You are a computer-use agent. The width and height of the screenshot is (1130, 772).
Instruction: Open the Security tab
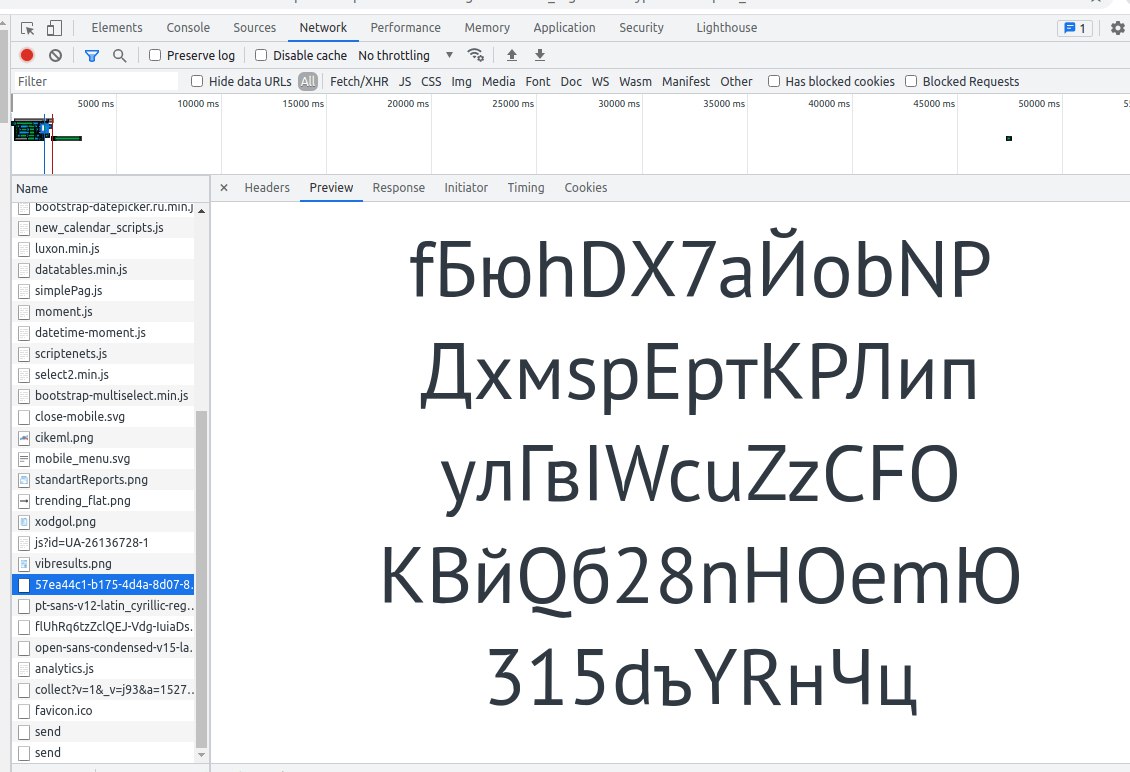pos(641,27)
